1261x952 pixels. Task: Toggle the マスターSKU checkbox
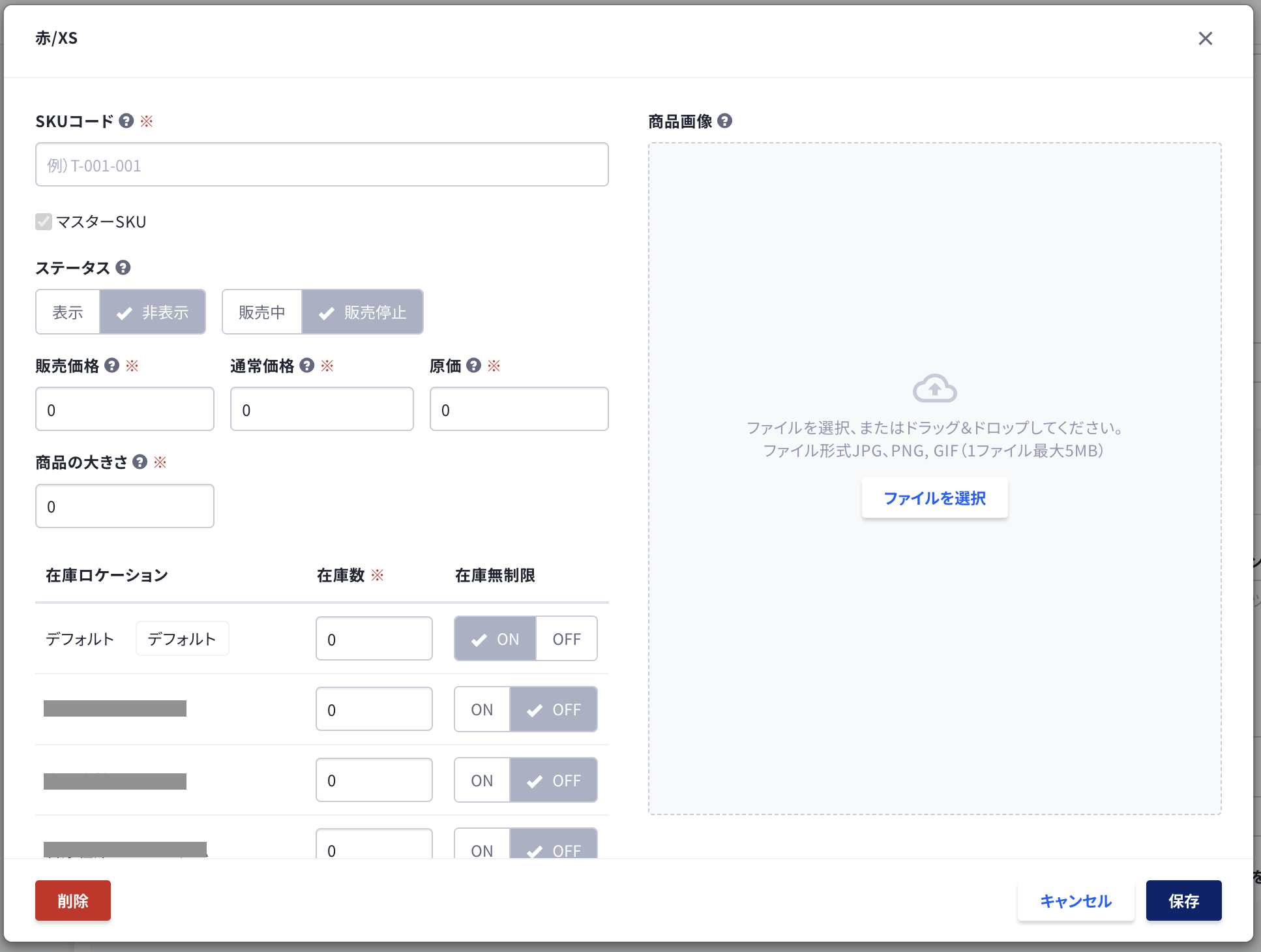[x=44, y=222]
